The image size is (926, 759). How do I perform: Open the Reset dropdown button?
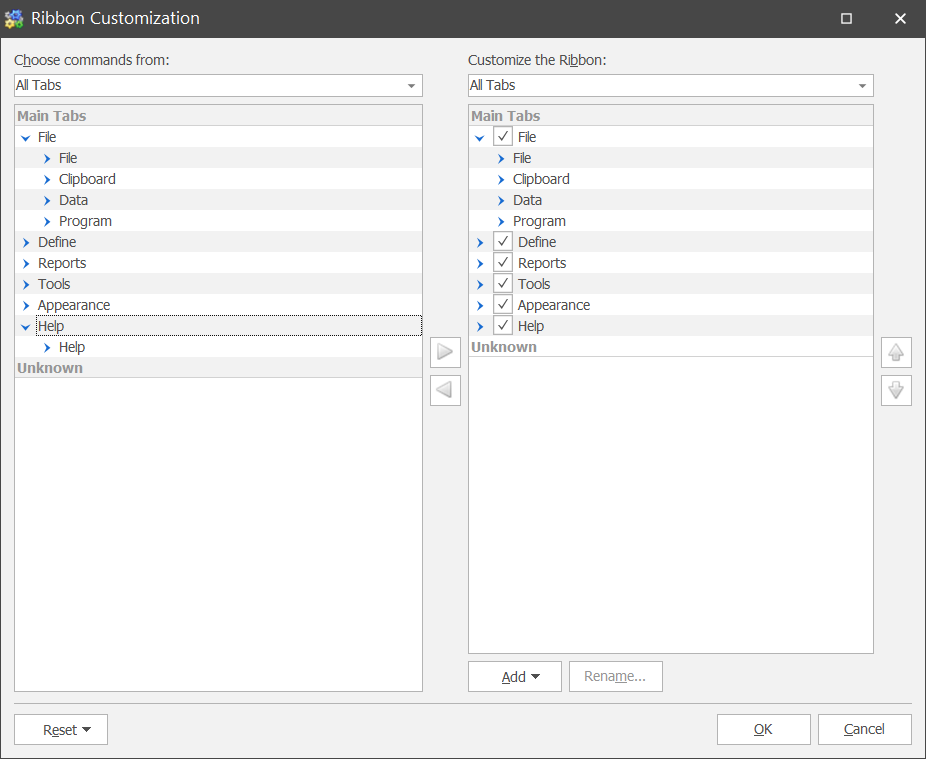pos(61,730)
